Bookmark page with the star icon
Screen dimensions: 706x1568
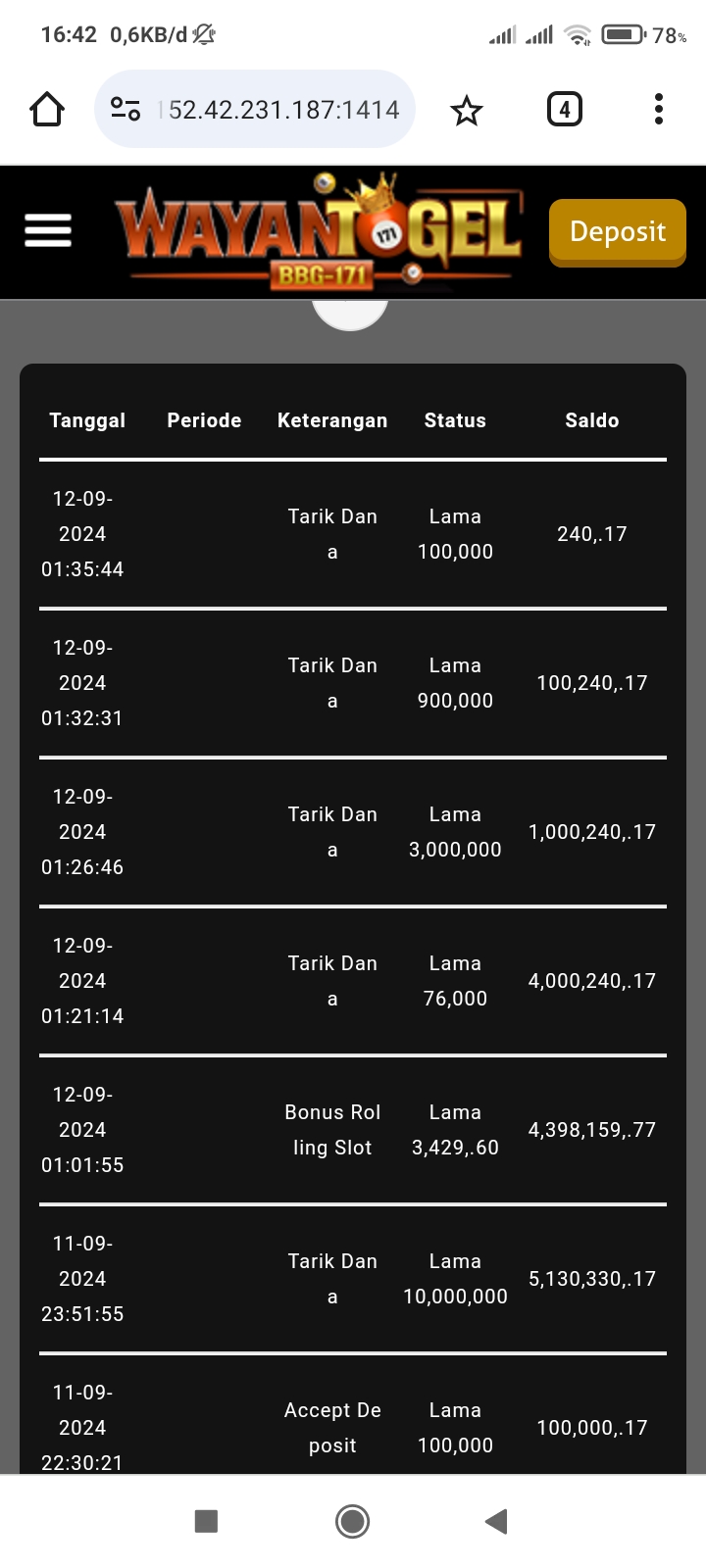(467, 110)
